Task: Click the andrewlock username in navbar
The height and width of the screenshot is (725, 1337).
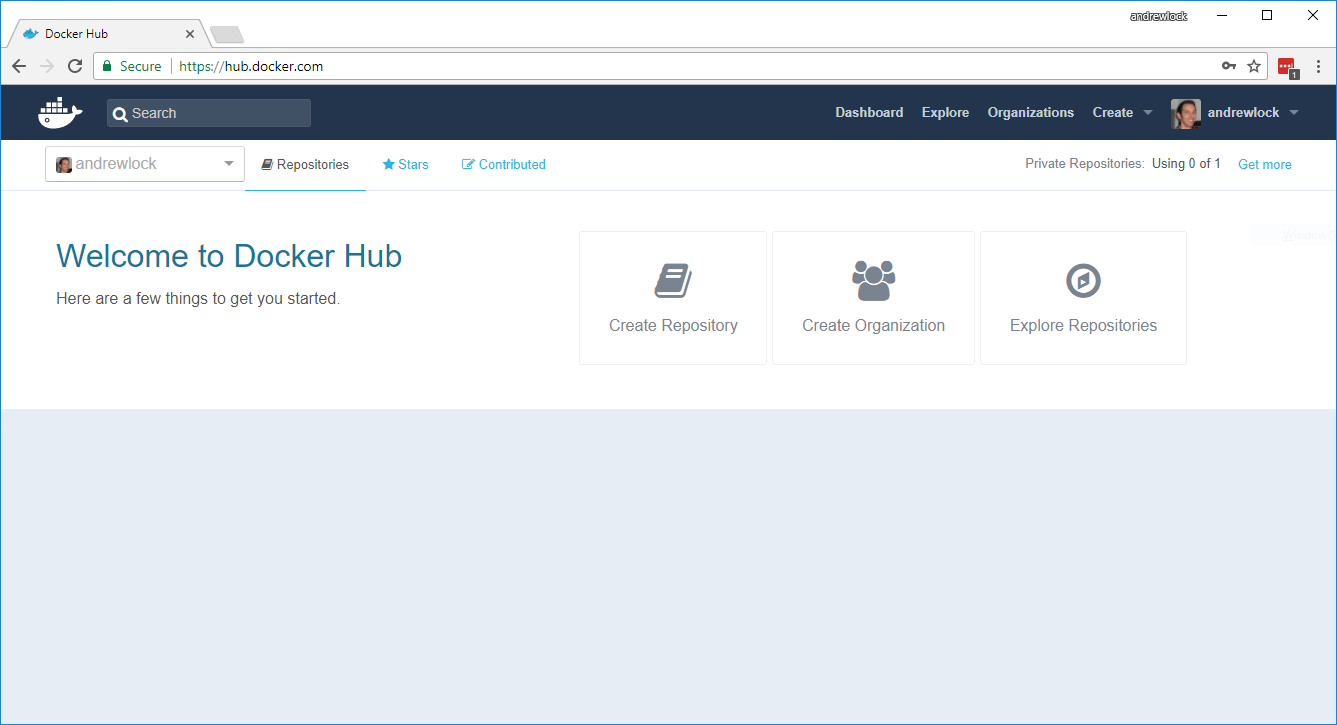Action: tap(1243, 113)
